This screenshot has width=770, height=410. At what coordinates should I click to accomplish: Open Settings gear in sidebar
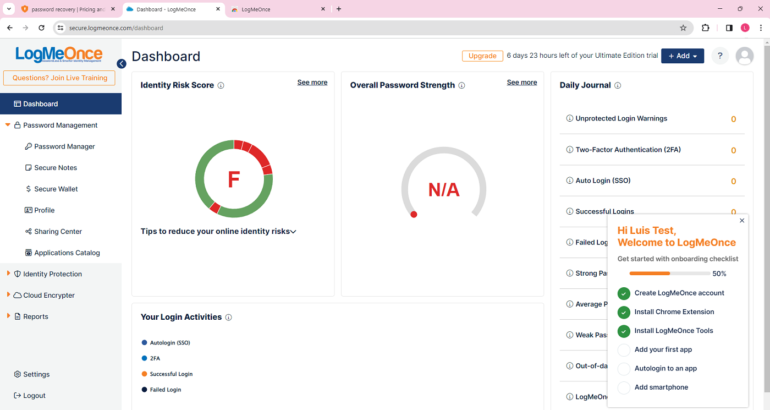point(17,374)
